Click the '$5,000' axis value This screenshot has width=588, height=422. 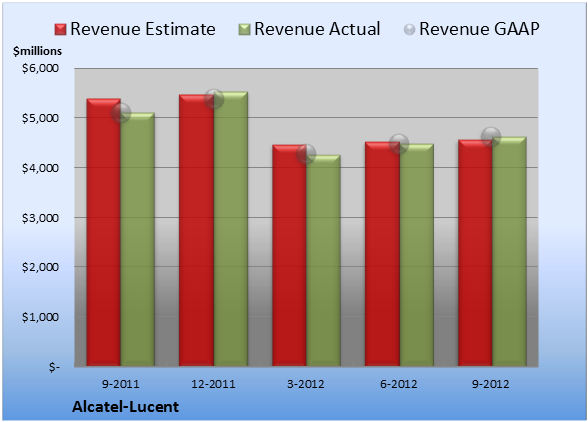coord(40,118)
